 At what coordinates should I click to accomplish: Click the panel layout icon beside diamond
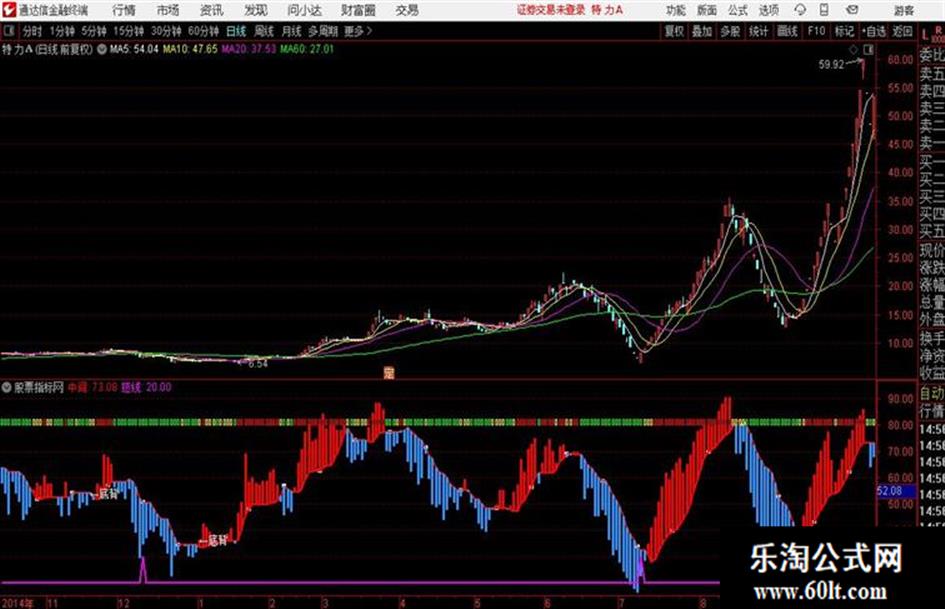coord(868,50)
